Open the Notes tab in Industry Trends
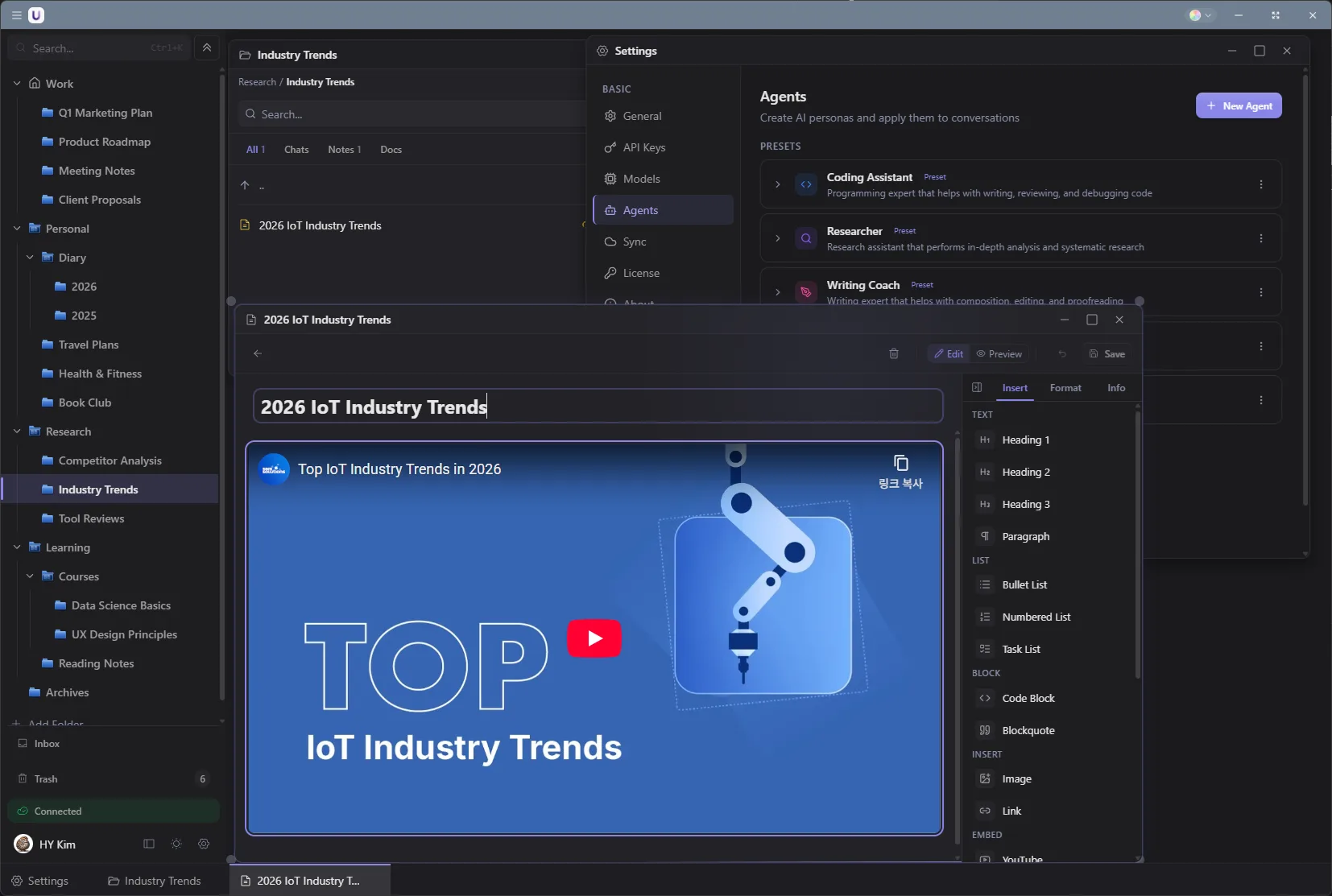Image resolution: width=1332 pixels, height=896 pixels. pyautogui.click(x=344, y=150)
